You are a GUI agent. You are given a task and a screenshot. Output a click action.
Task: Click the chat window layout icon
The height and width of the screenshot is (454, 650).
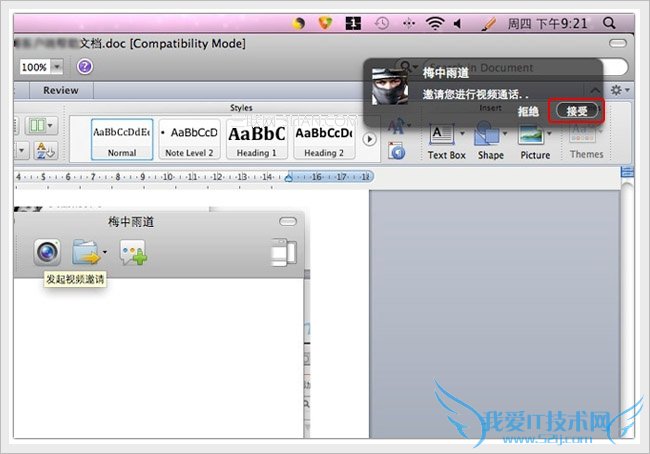tap(284, 252)
